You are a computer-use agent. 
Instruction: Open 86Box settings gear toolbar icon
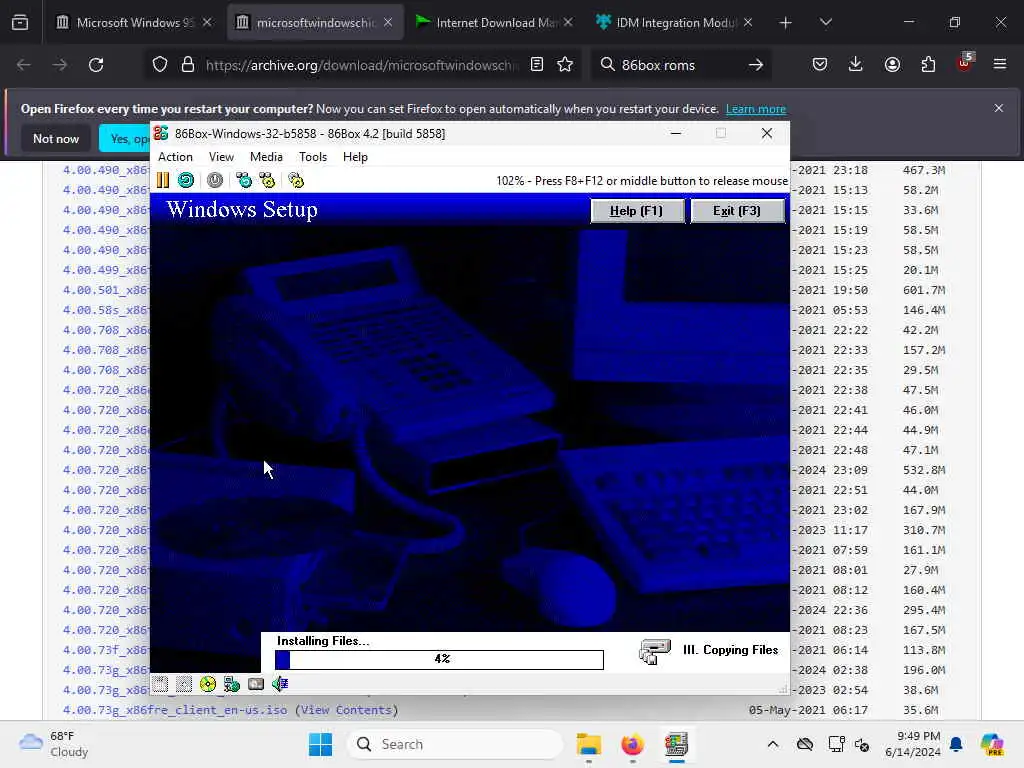click(296, 180)
